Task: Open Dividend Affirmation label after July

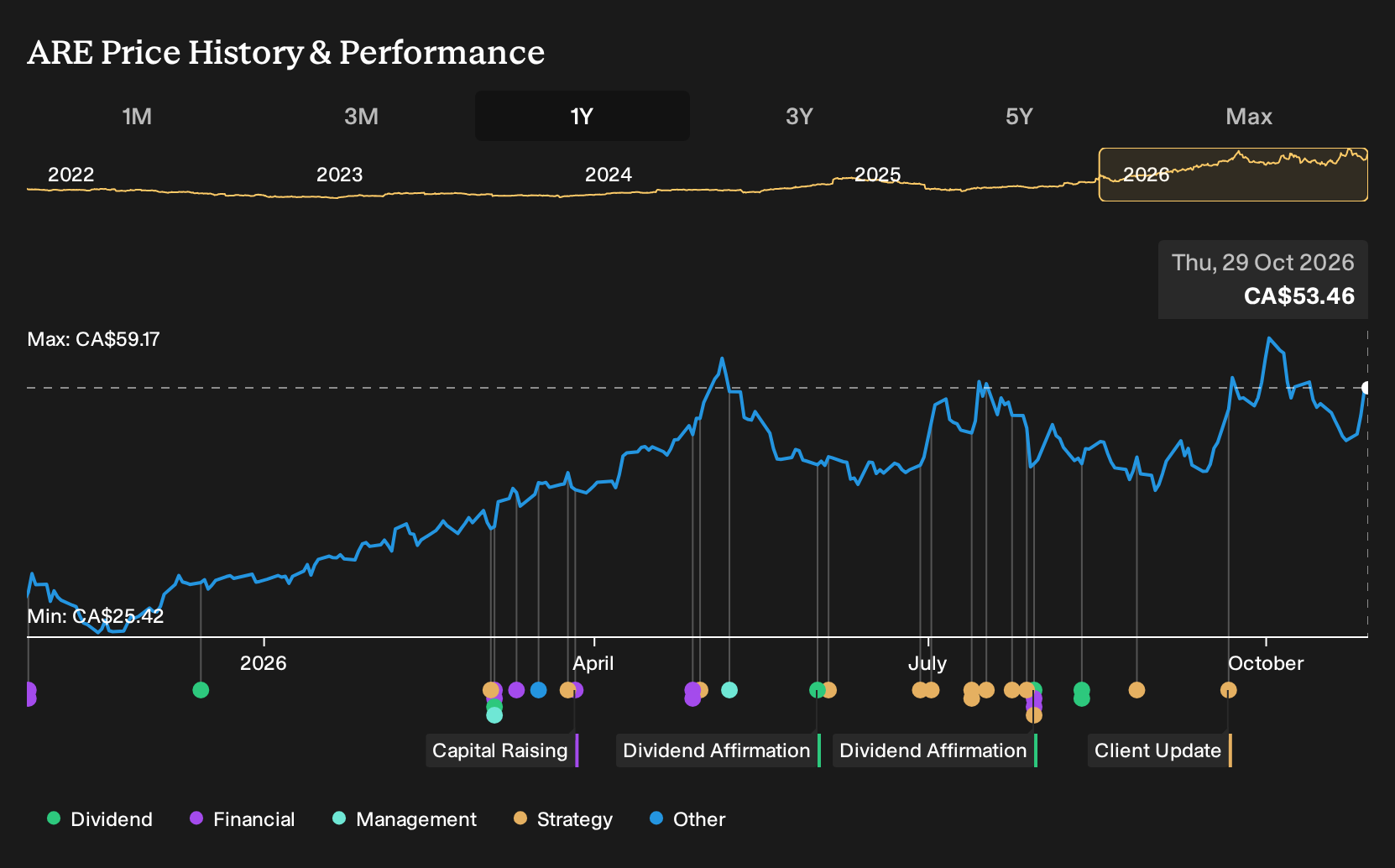Action: click(x=935, y=750)
